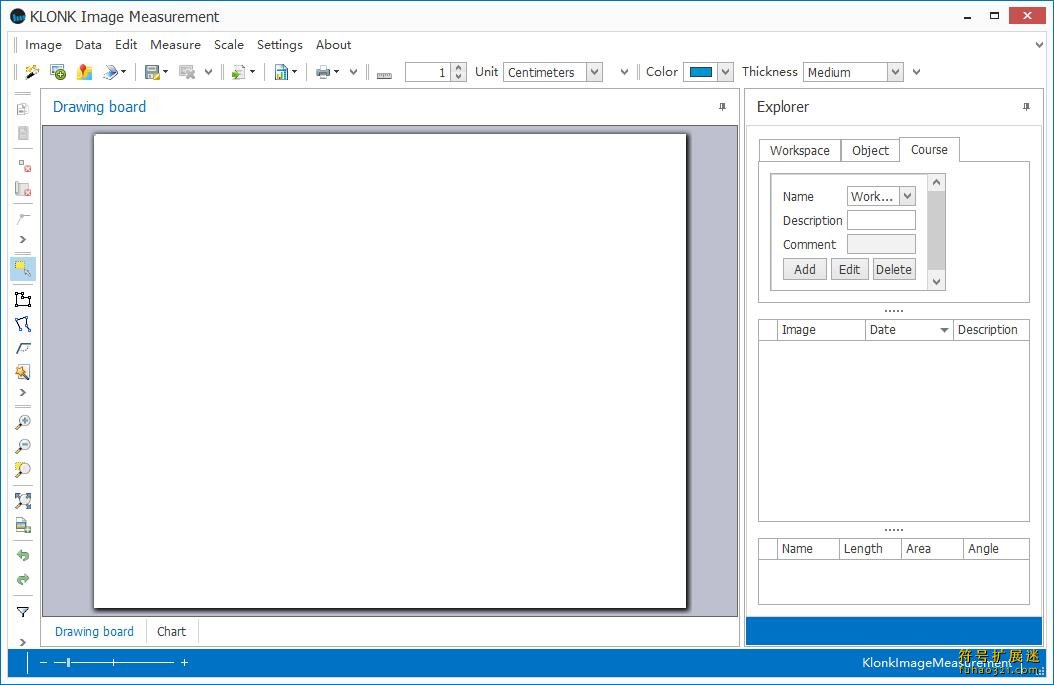The width and height of the screenshot is (1054, 685).
Task: Choose the highlighted selection pointer tool
Action: pos(23,268)
